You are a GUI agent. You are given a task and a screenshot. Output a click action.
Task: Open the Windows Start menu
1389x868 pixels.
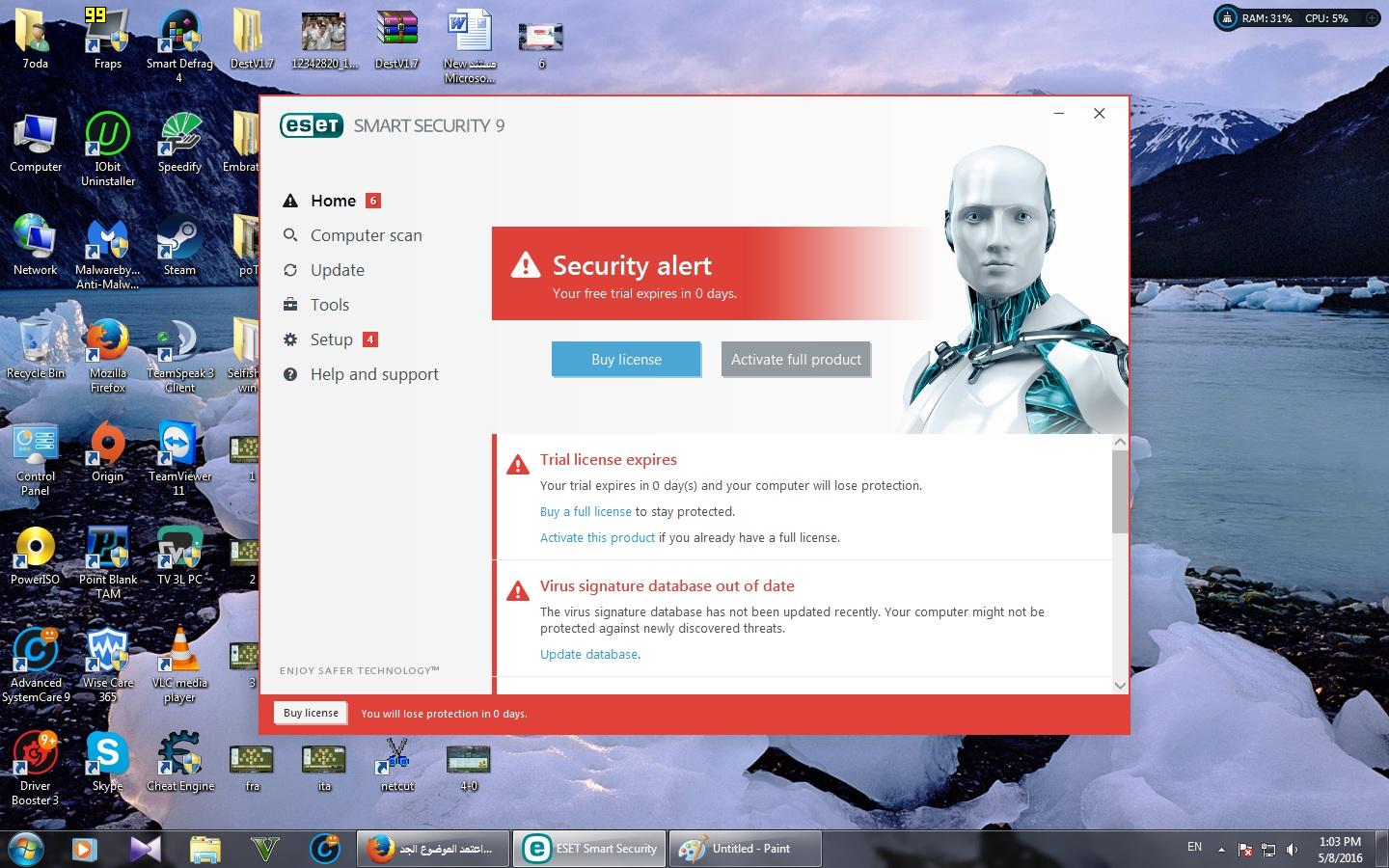[x=25, y=849]
